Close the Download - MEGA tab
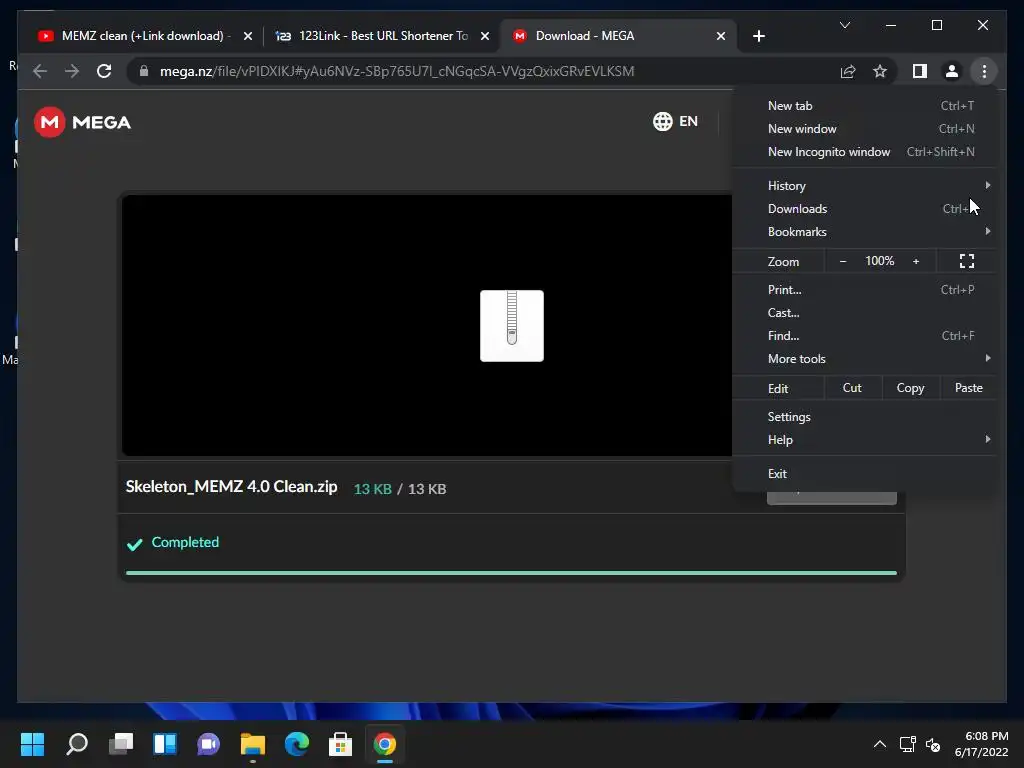 720,36
